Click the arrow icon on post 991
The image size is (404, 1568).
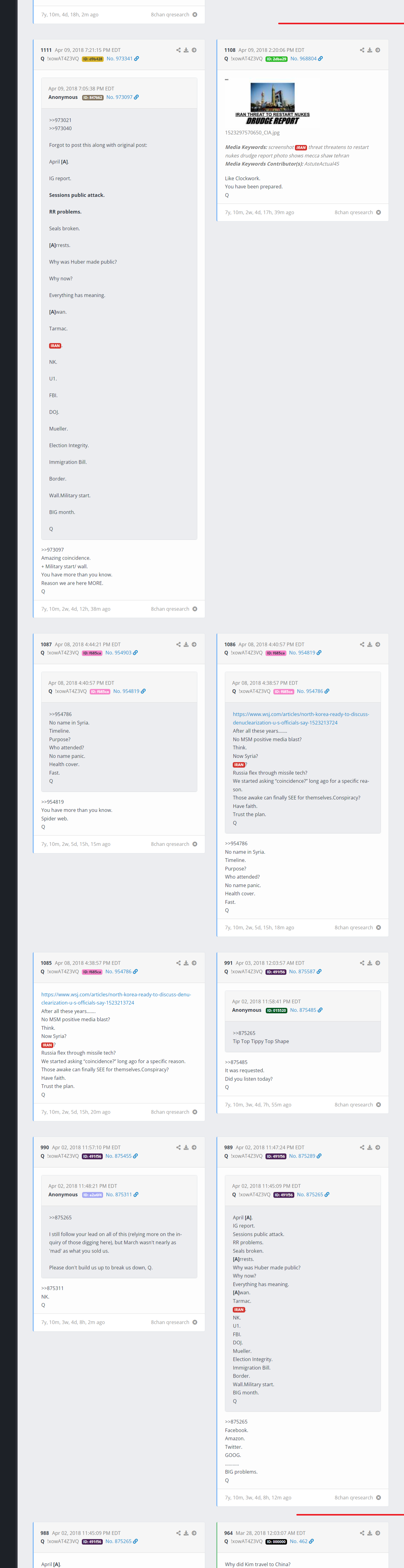378,963
